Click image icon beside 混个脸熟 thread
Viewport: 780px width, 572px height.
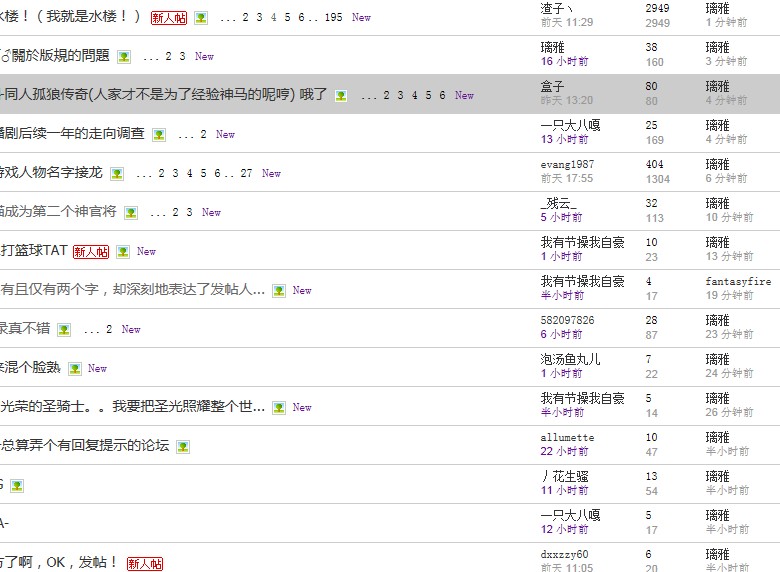pyautogui.click(x=75, y=369)
